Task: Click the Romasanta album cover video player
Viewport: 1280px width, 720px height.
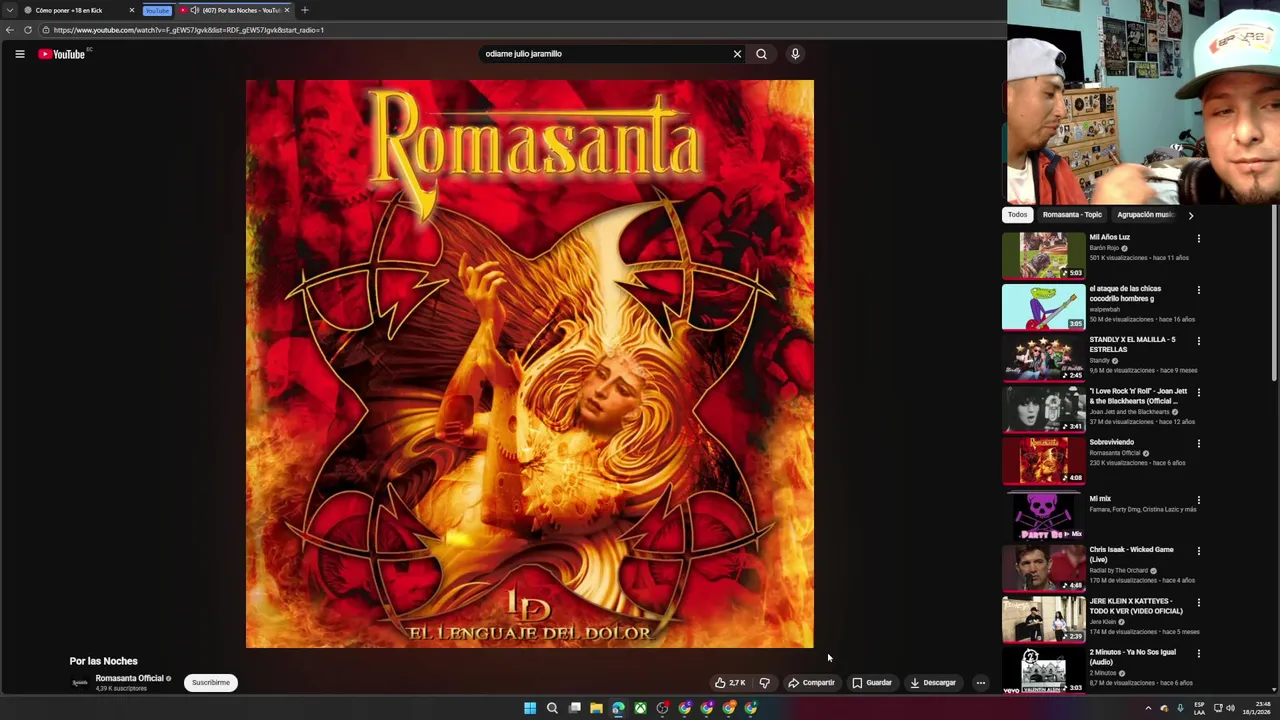Action: click(x=530, y=364)
